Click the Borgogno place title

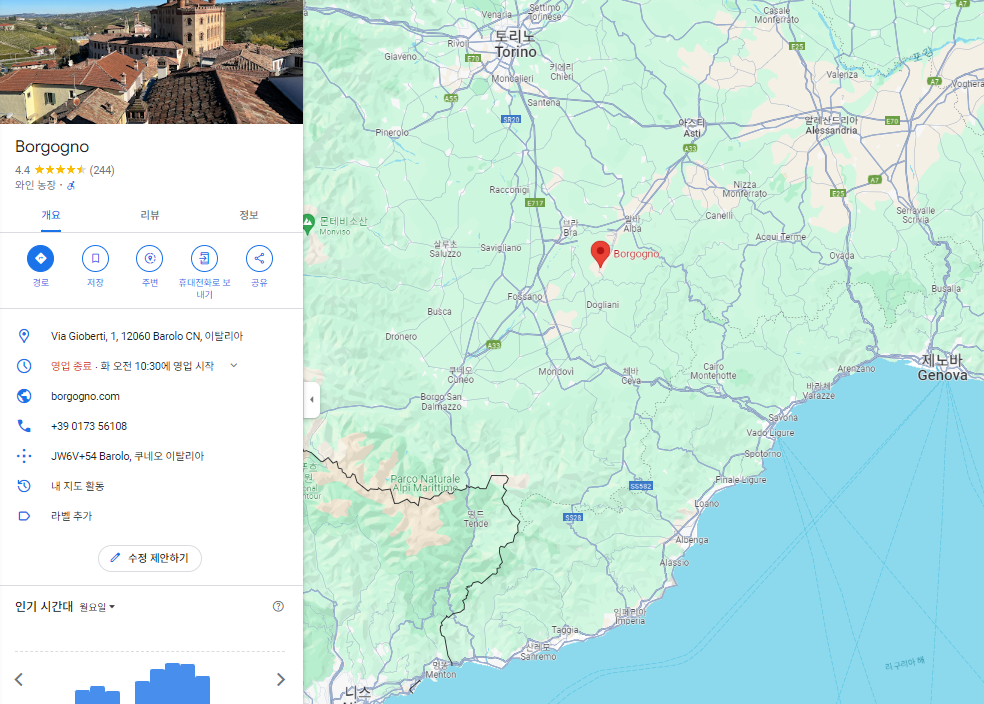pyautogui.click(x=52, y=146)
